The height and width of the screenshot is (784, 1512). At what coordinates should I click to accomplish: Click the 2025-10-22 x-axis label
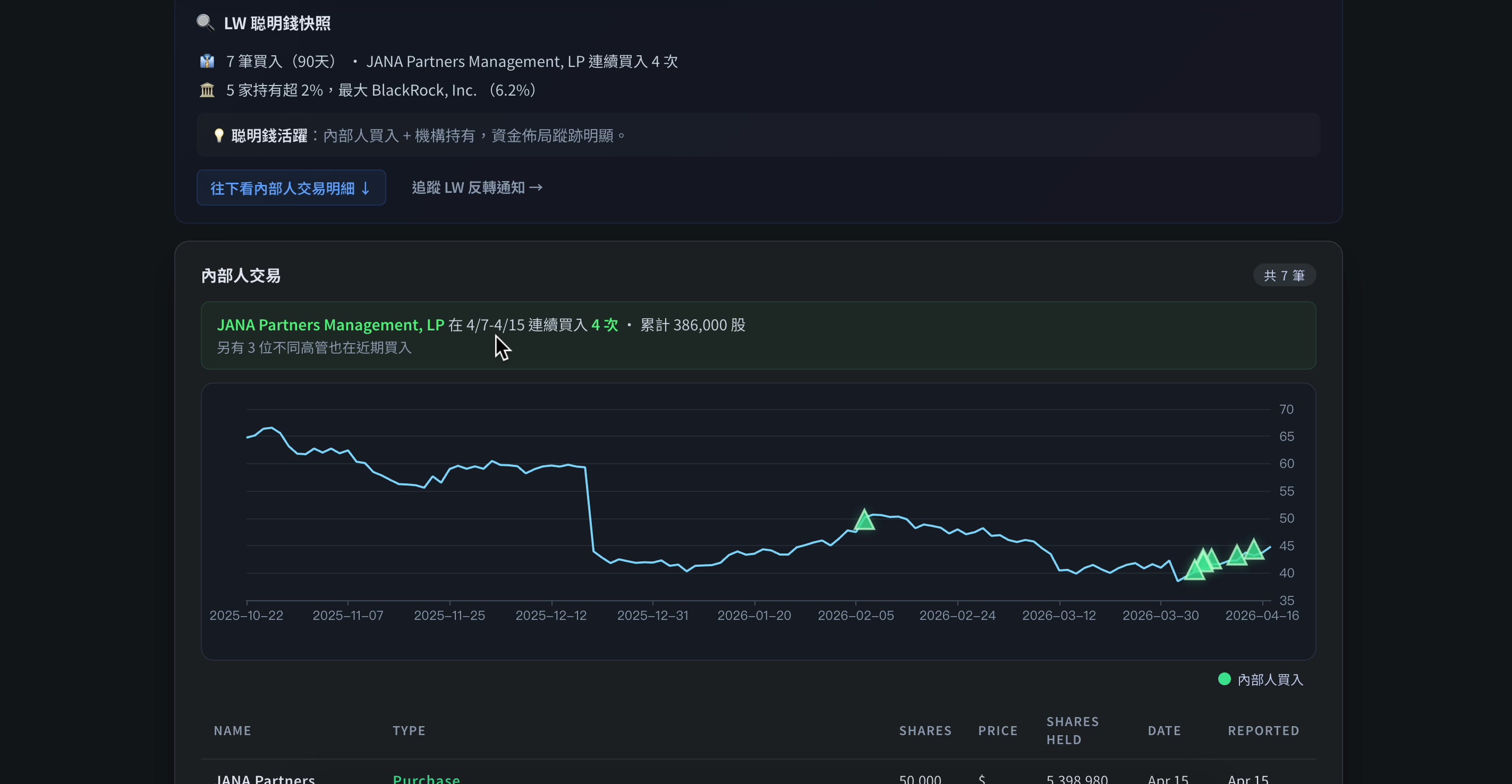[x=247, y=615]
